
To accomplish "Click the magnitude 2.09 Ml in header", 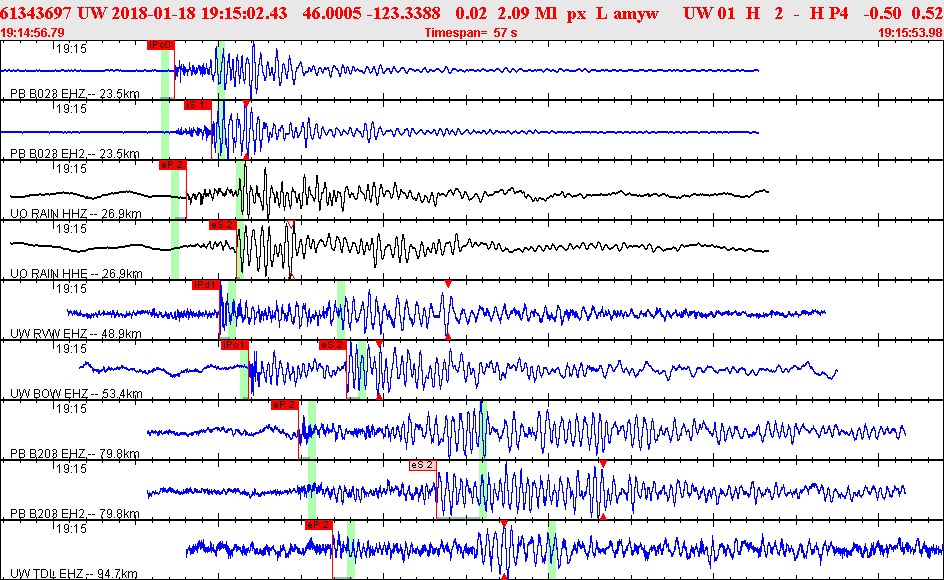I will 528,13.
